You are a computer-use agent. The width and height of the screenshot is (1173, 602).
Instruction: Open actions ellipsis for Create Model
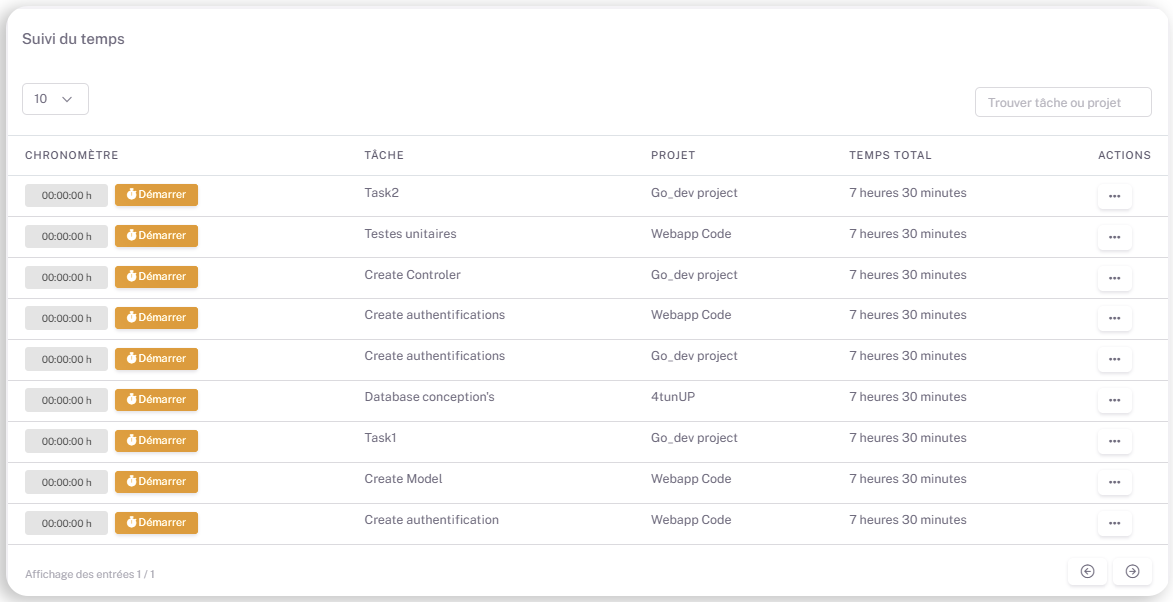[x=1114, y=483]
